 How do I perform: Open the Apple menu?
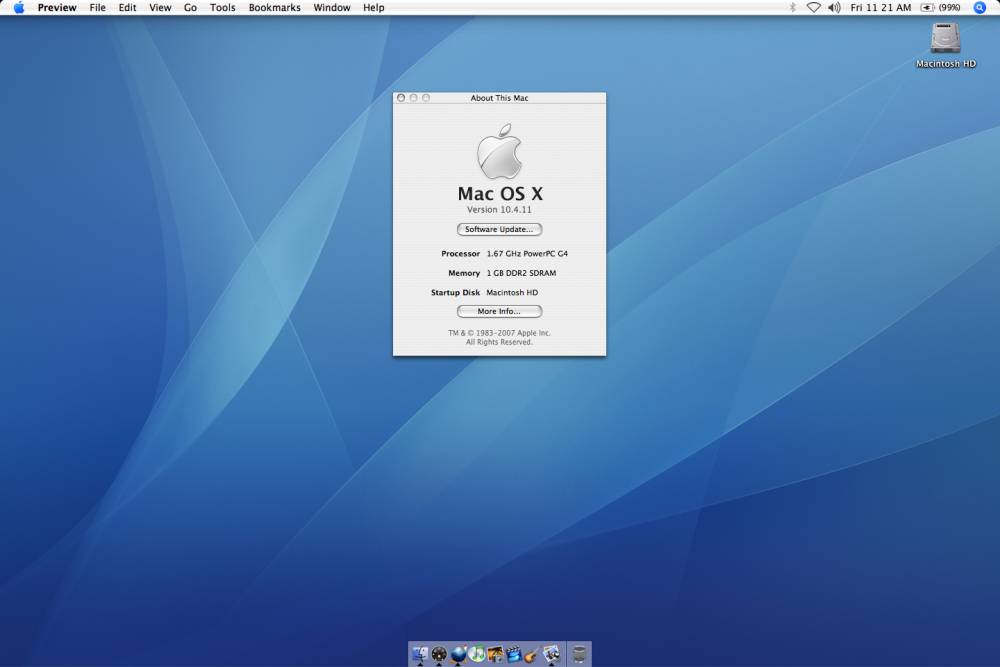click(x=18, y=8)
